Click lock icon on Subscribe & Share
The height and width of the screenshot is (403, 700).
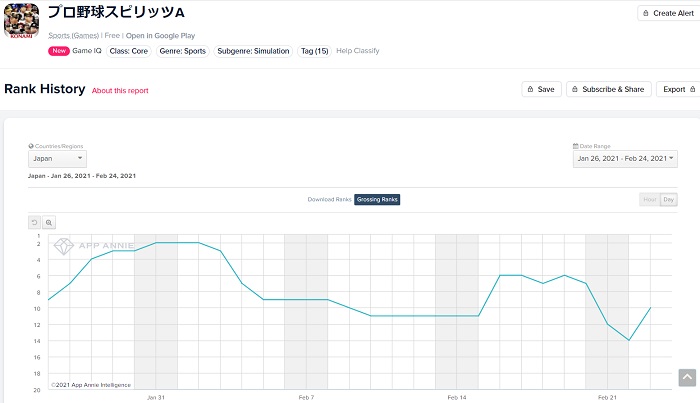tap(575, 89)
